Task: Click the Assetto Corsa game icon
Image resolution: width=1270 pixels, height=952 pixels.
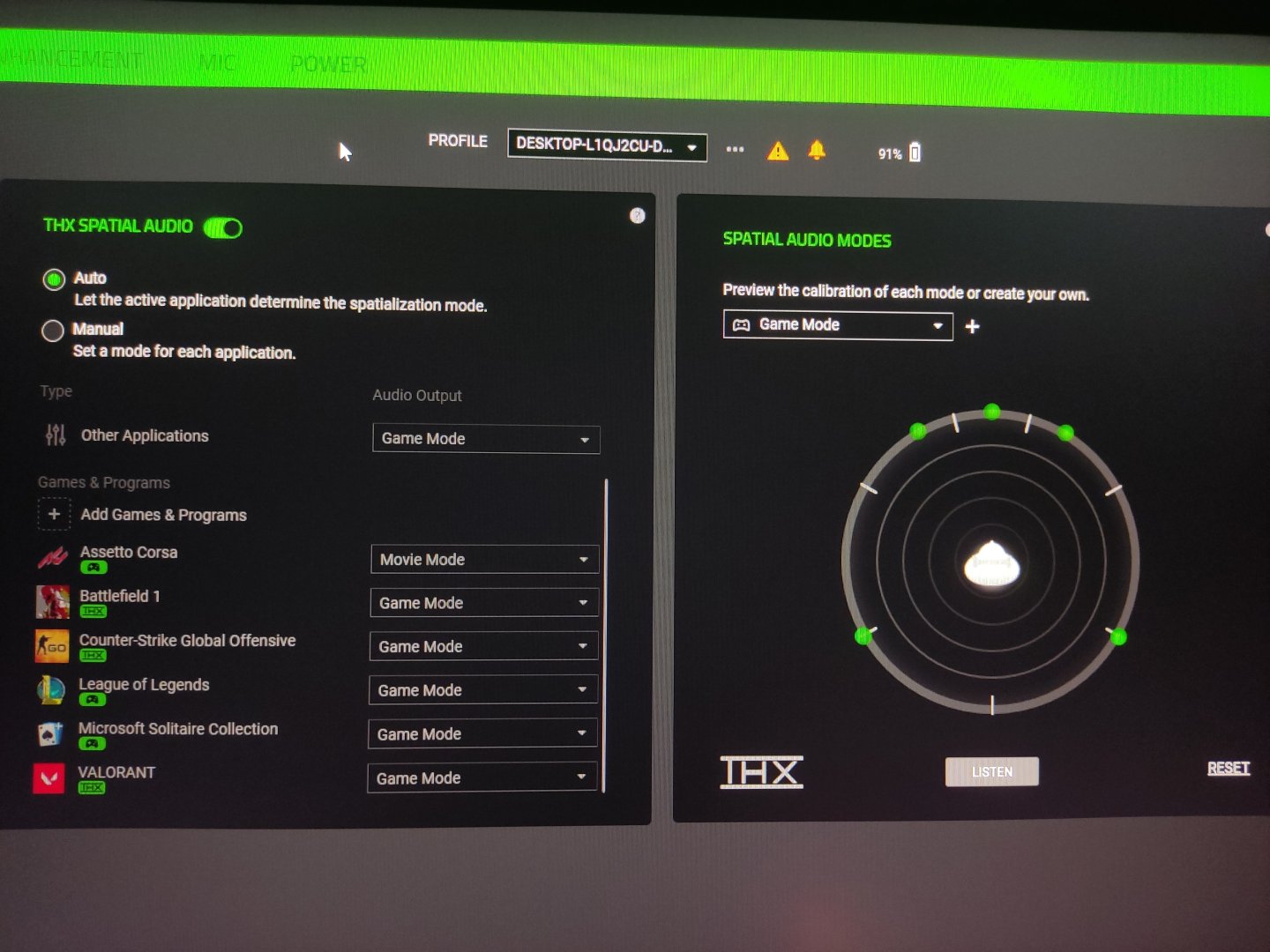Action: [x=53, y=557]
